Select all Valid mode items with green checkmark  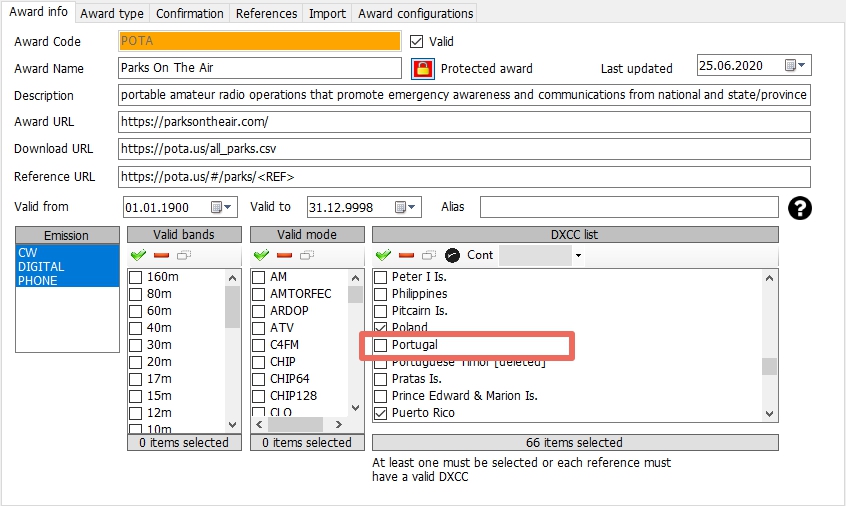262,255
